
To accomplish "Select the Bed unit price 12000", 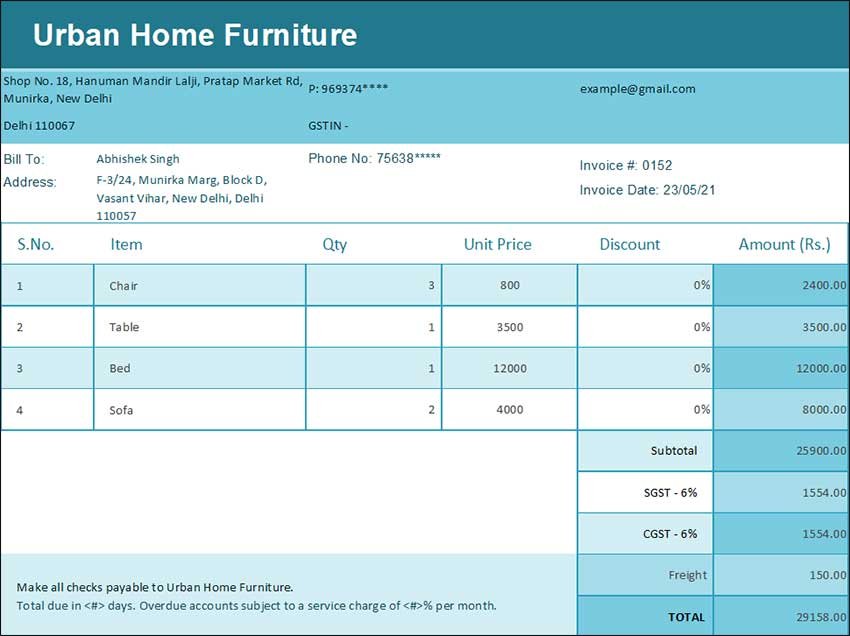I will pos(509,369).
